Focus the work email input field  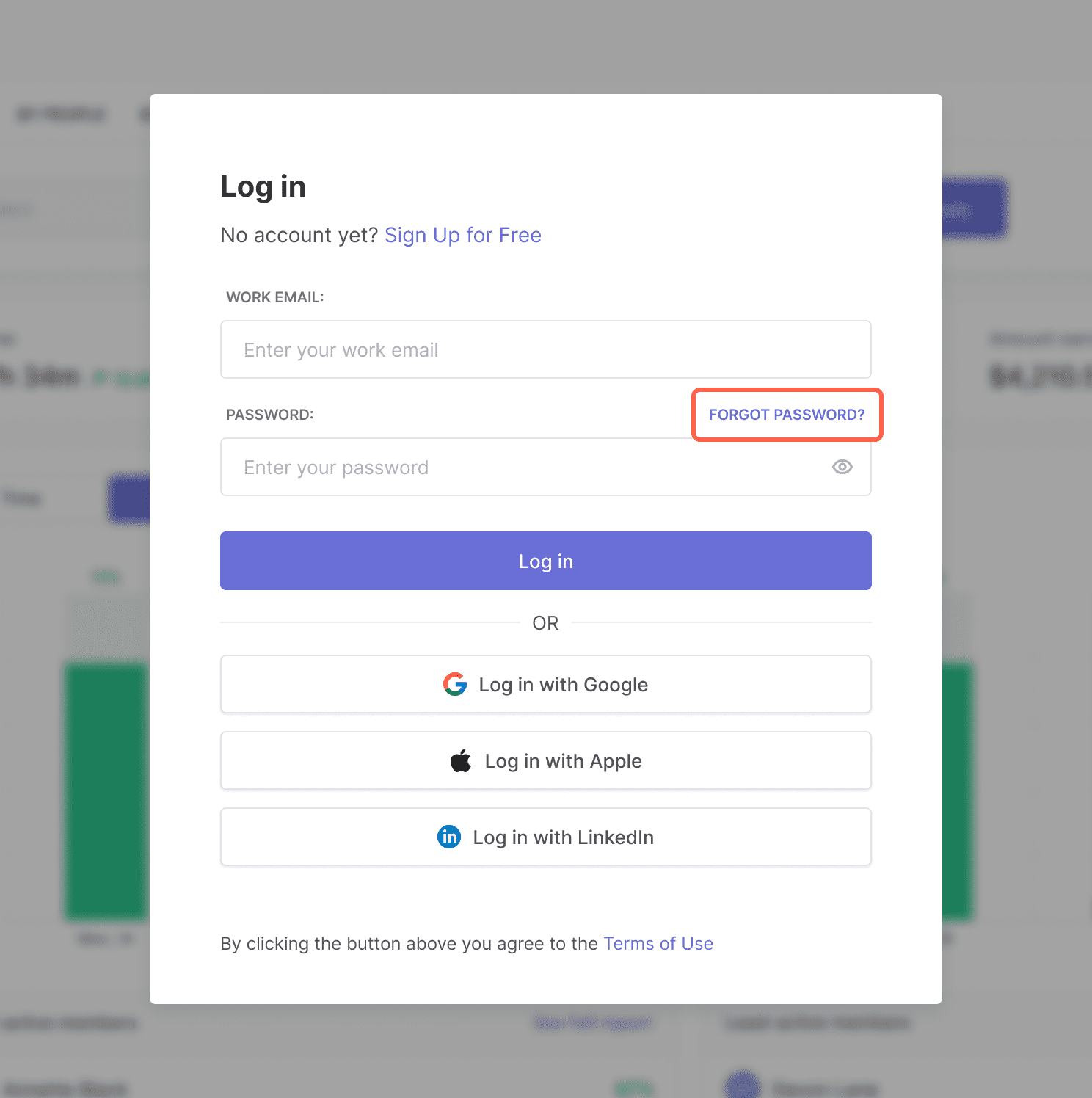(546, 349)
